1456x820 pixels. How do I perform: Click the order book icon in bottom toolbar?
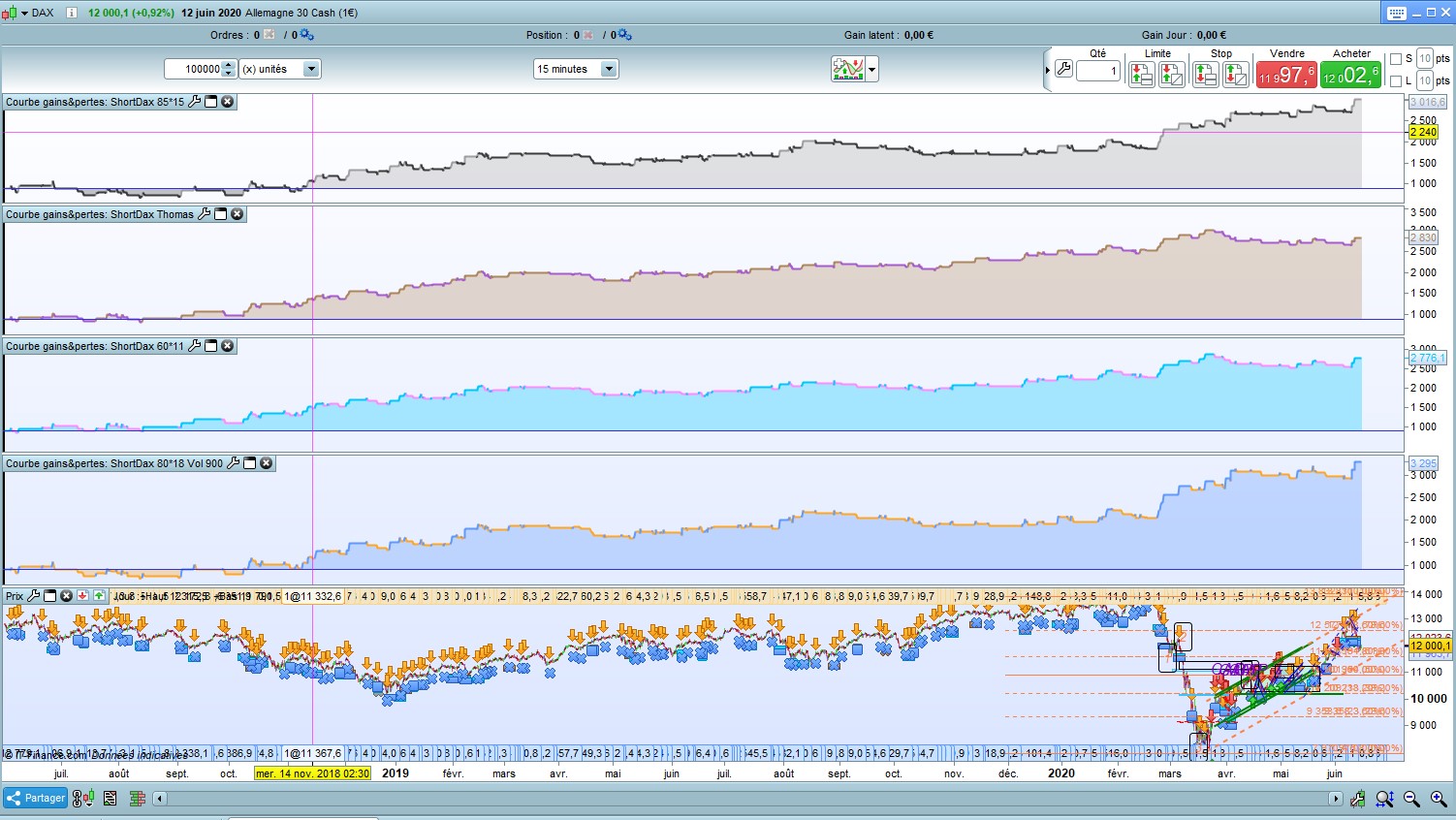(137, 799)
